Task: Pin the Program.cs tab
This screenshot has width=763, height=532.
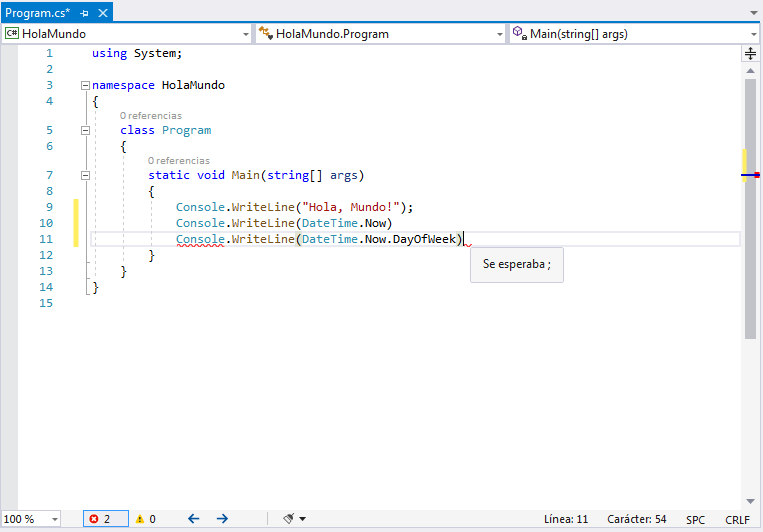Action: click(x=85, y=13)
